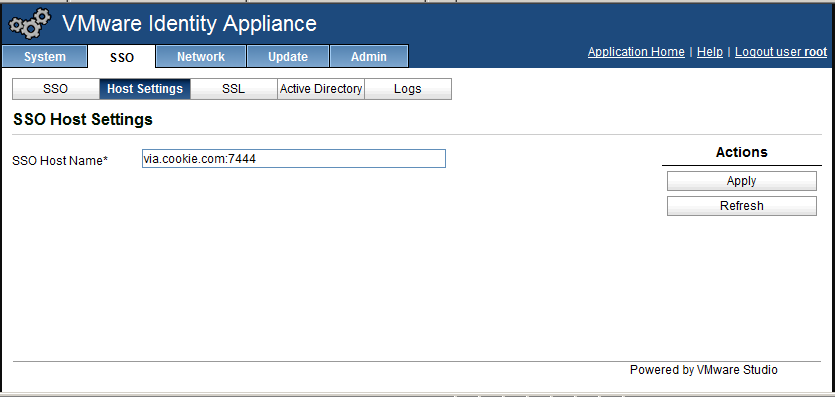Click the Application Home link

click(636, 52)
